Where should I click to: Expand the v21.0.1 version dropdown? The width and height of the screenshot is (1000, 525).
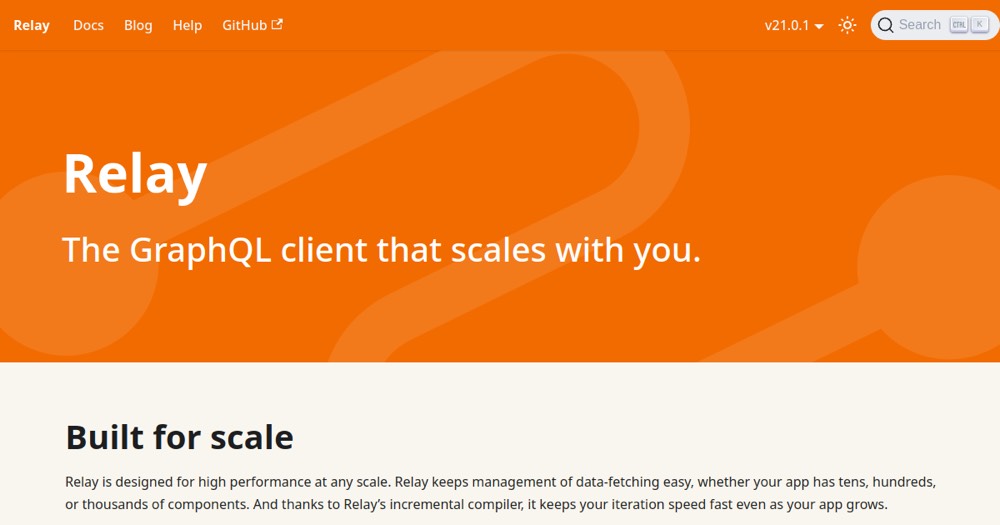pos(794,26)
